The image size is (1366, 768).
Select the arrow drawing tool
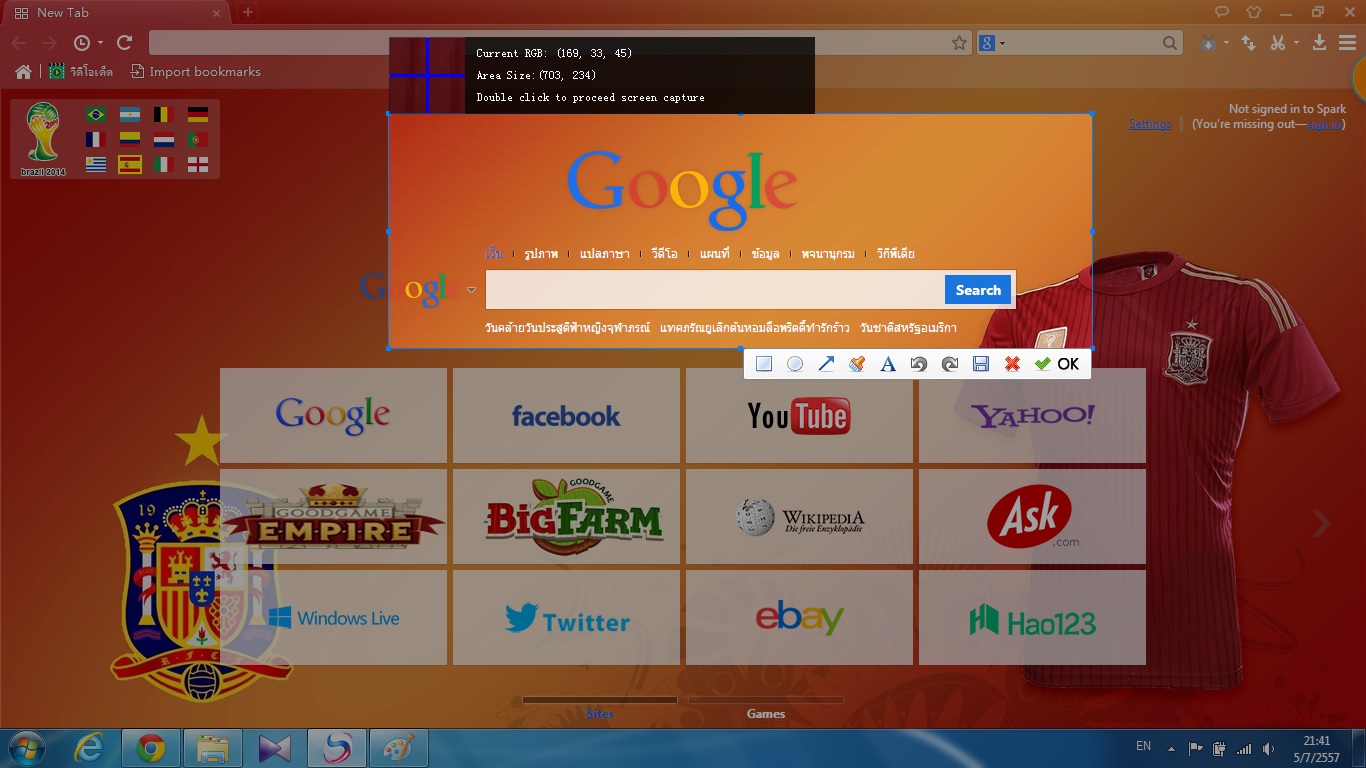[x=826, y=364]
